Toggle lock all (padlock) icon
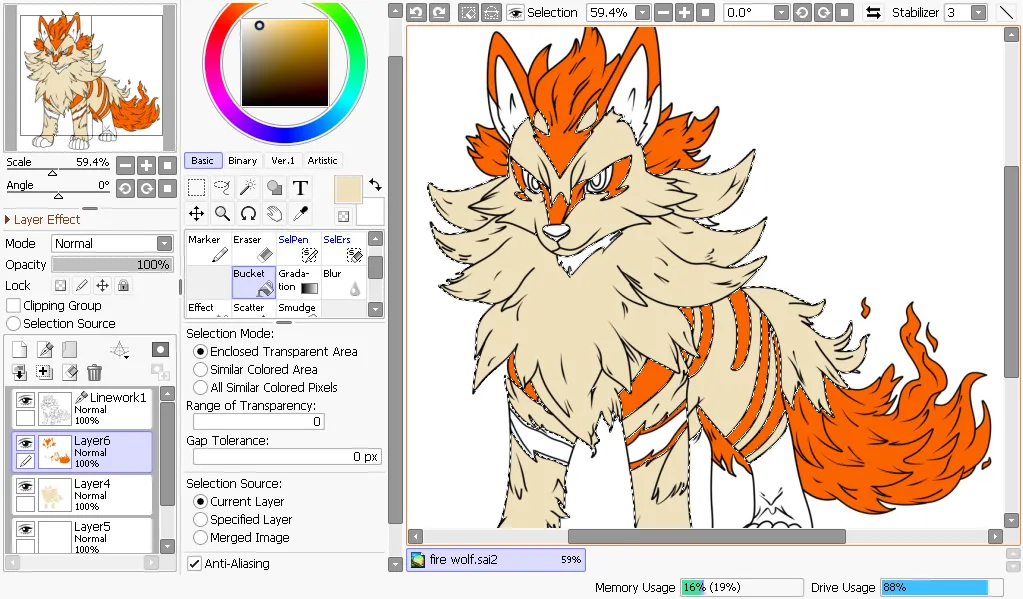 pos(123,286)
